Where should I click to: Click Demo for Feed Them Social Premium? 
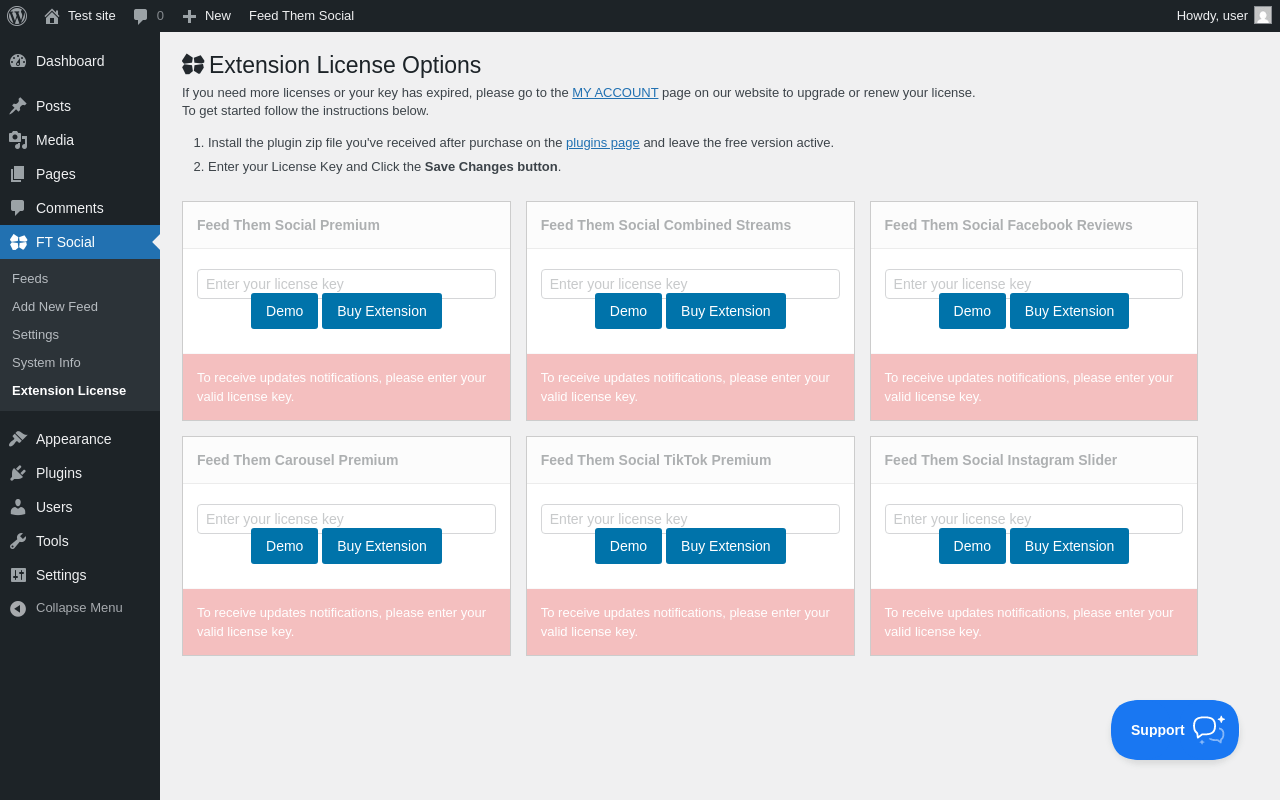pyautogui.click(x=284, y=311)
